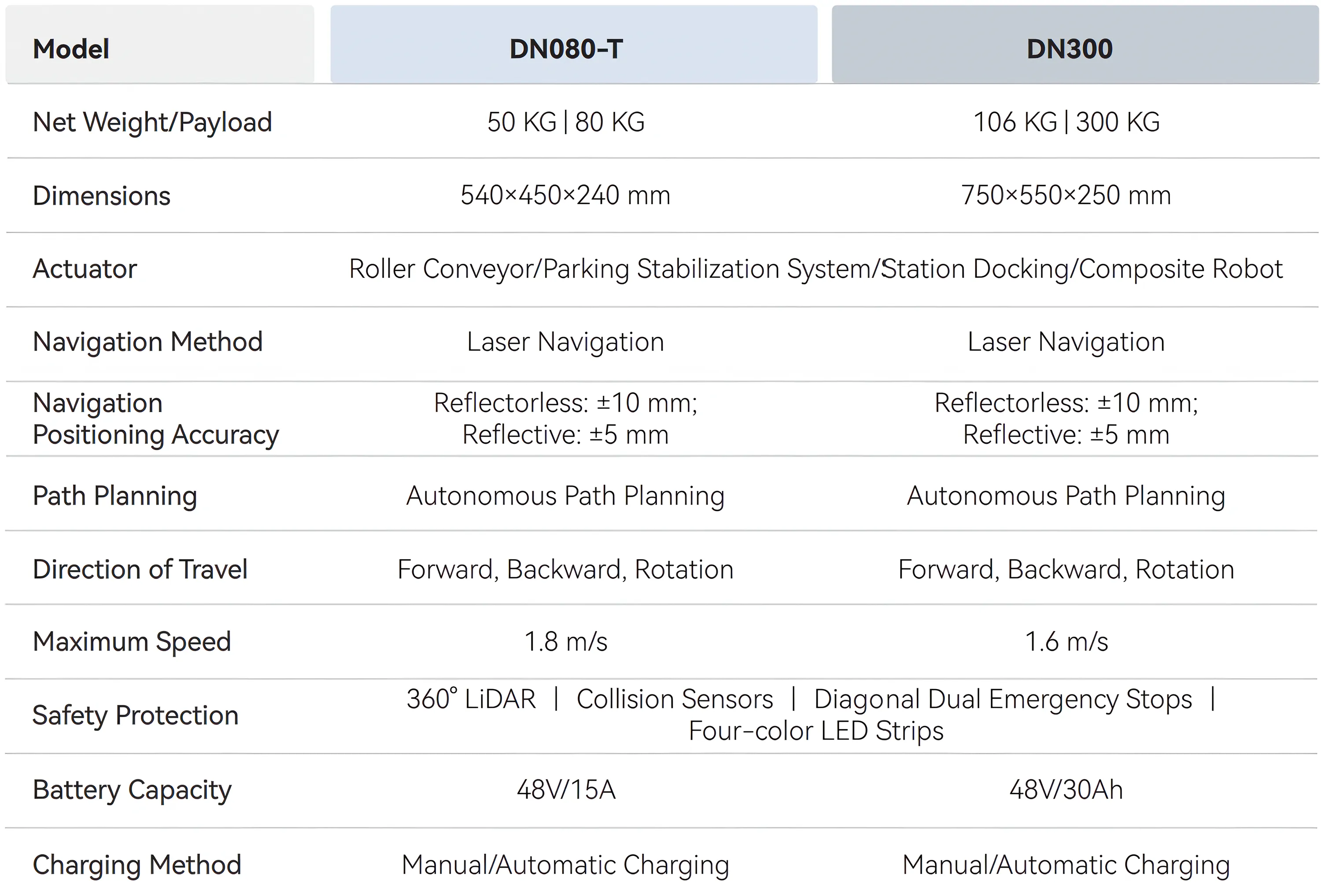Click Navigation Positioning Accuracy label
The height and width of the screenshot is (896, 1321).
click(156, 419)
